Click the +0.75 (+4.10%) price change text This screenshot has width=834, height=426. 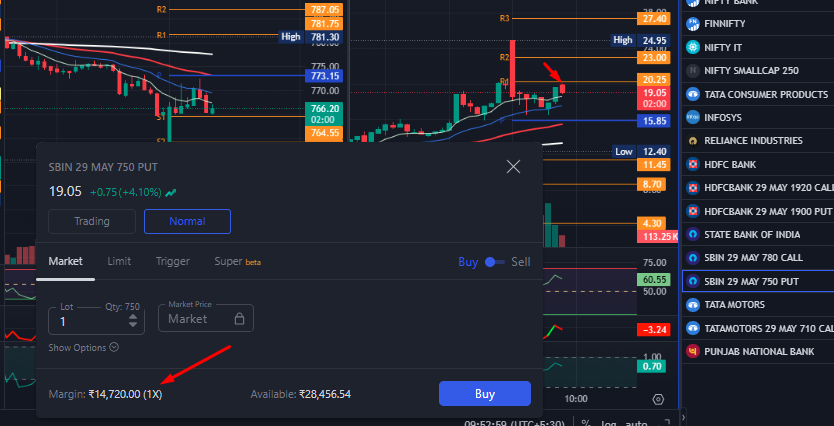tap(126, 193)
